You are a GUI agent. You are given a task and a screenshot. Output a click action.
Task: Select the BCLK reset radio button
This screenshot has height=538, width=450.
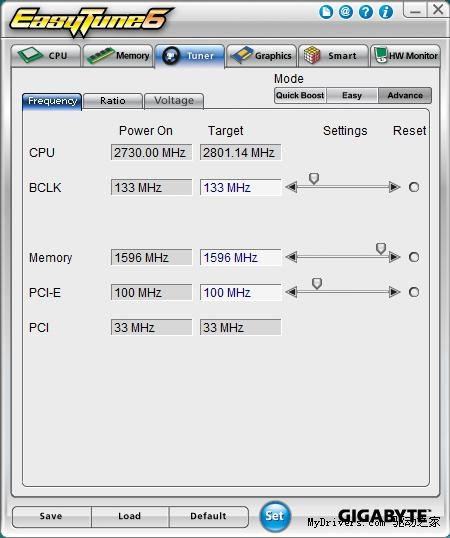click(x=414, y=187)
